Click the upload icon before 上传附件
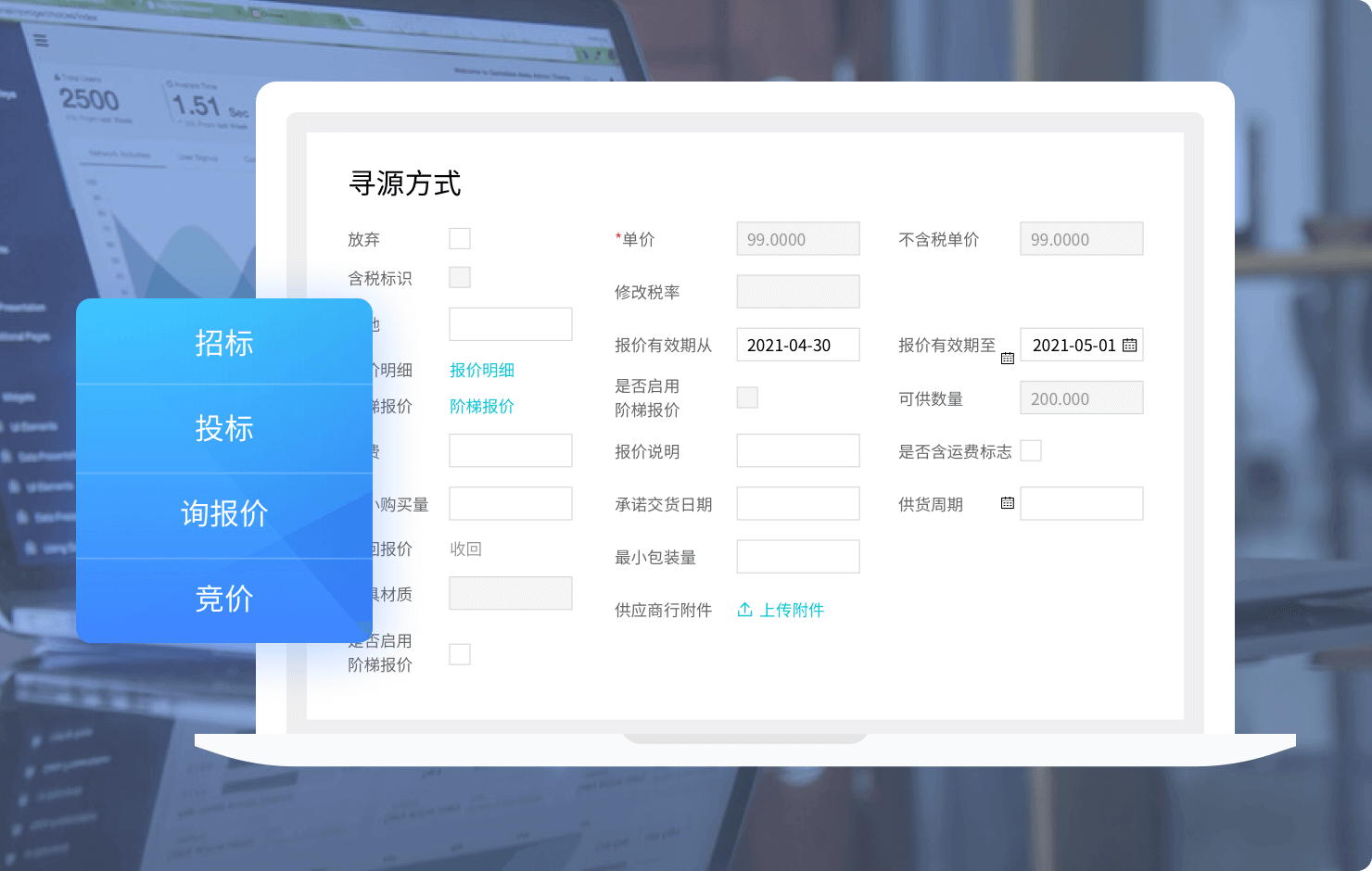 [x=744, y=610]
